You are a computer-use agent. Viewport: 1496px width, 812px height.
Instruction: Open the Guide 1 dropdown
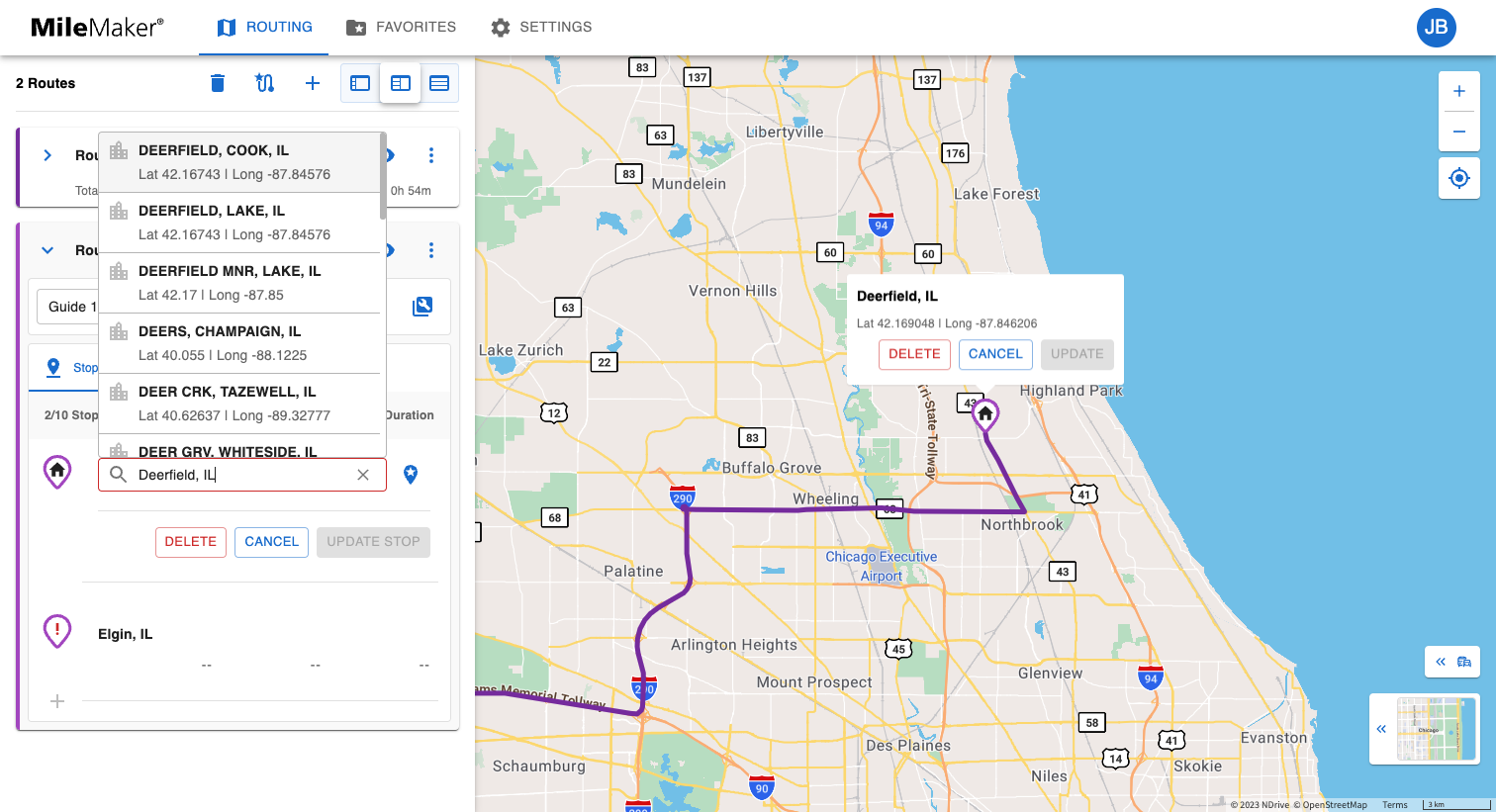tap(69, 307)
